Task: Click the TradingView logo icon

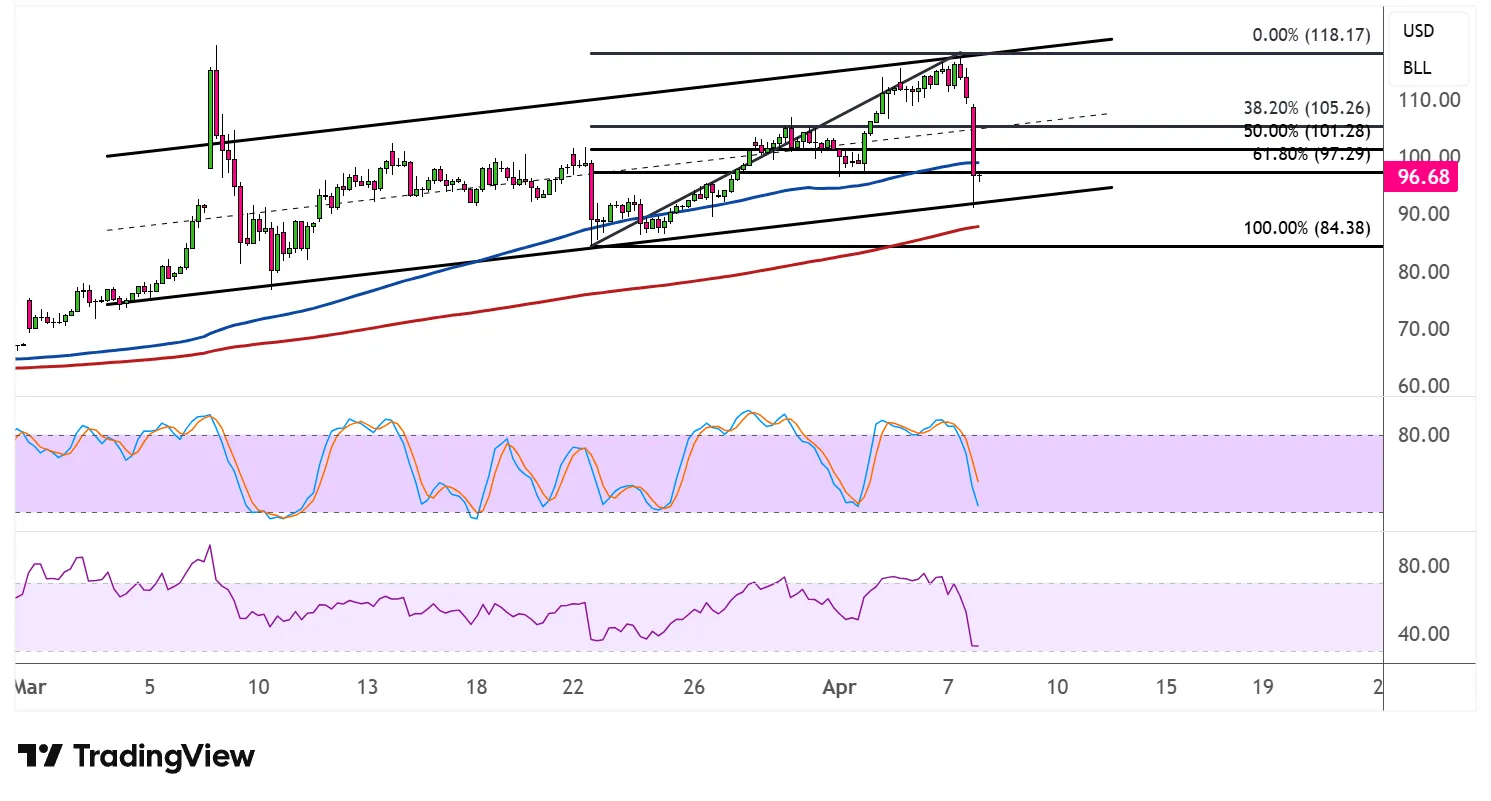Action: pyautogui.click(x=41, y=756)
